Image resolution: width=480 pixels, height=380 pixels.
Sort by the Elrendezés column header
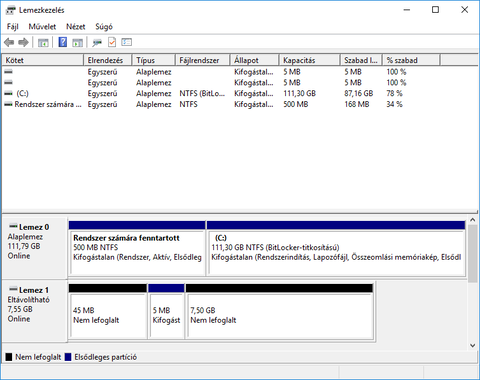point(108,60)
